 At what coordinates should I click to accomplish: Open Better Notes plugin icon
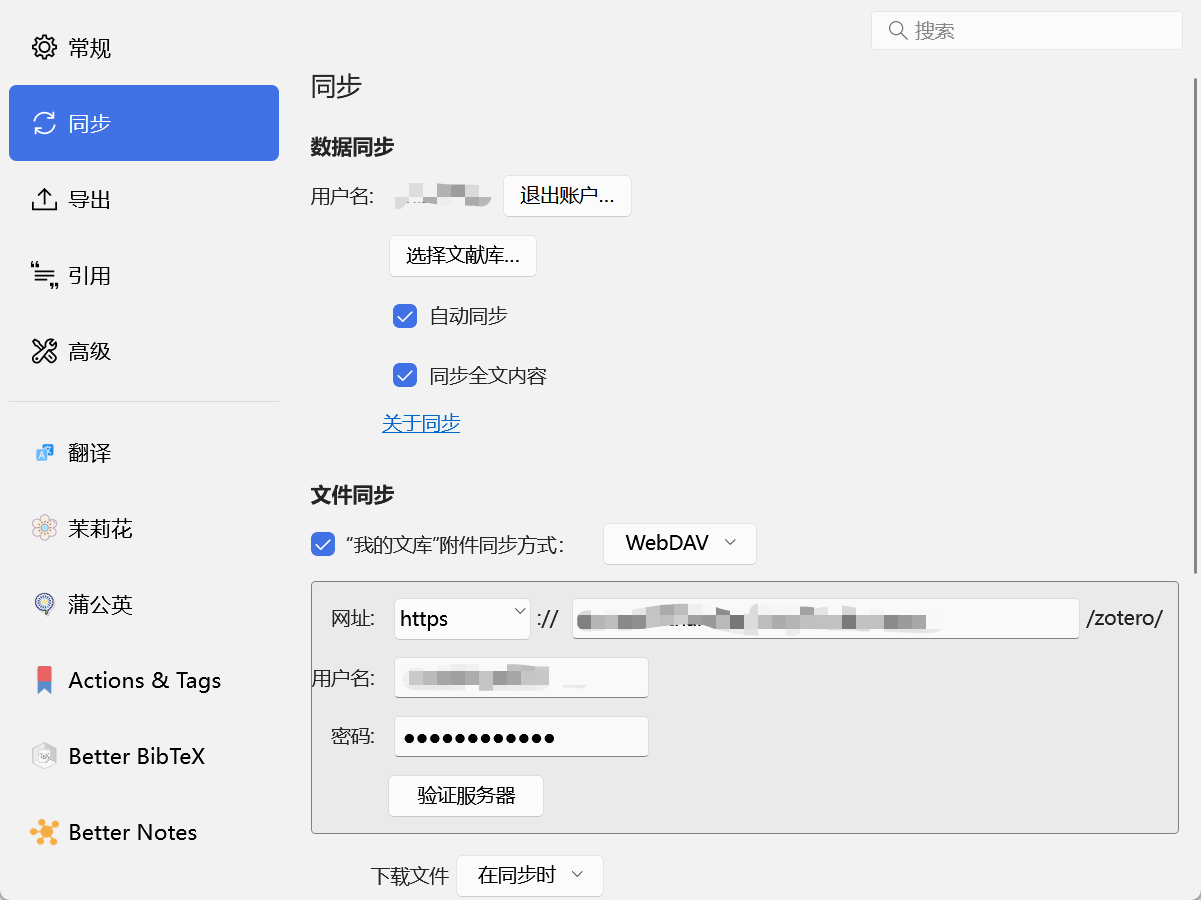click(x=44, y=832)
